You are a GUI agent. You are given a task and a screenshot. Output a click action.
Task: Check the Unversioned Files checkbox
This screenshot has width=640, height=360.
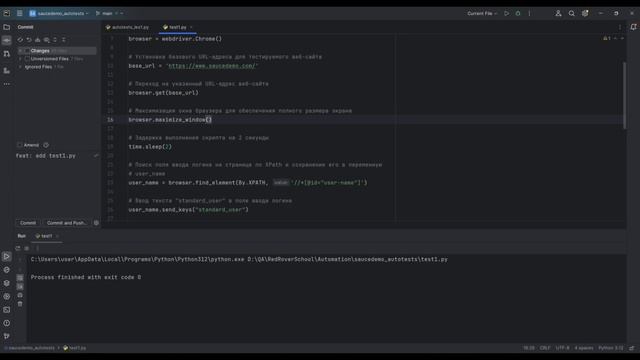[27, 59]
